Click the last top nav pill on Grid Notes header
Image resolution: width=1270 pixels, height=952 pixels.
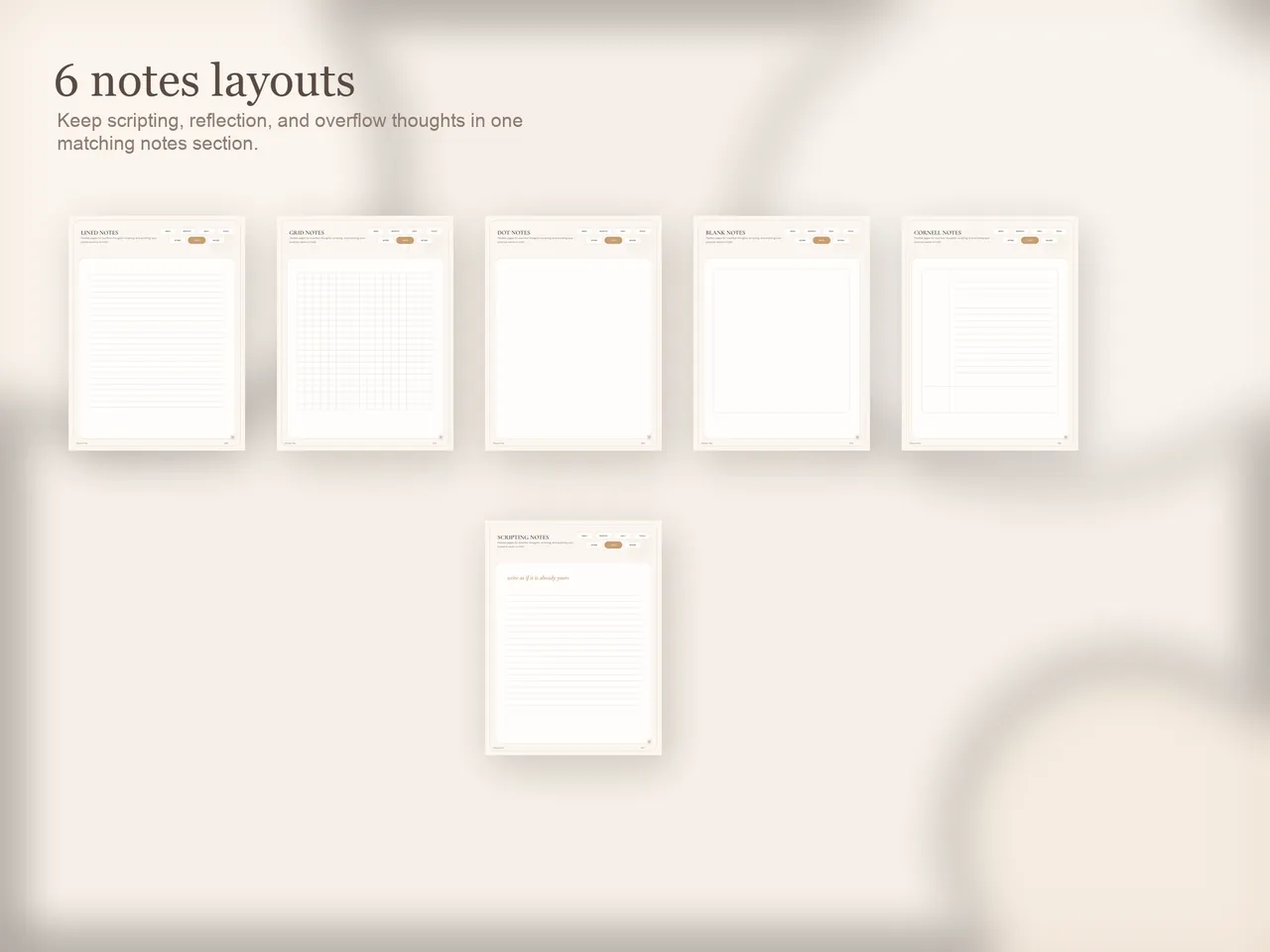pyautogui.click(x=432, y=231)
